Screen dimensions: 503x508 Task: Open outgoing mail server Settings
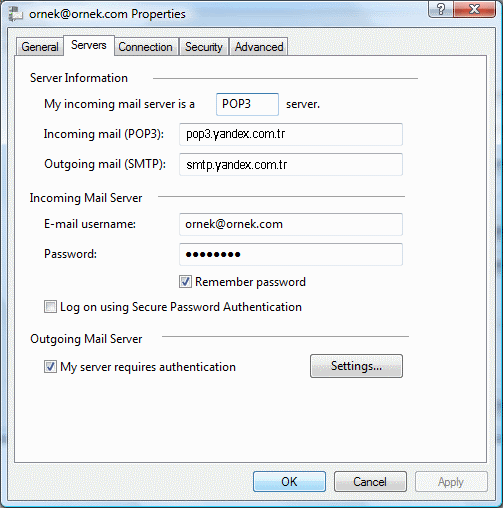(x=356, y=366)
